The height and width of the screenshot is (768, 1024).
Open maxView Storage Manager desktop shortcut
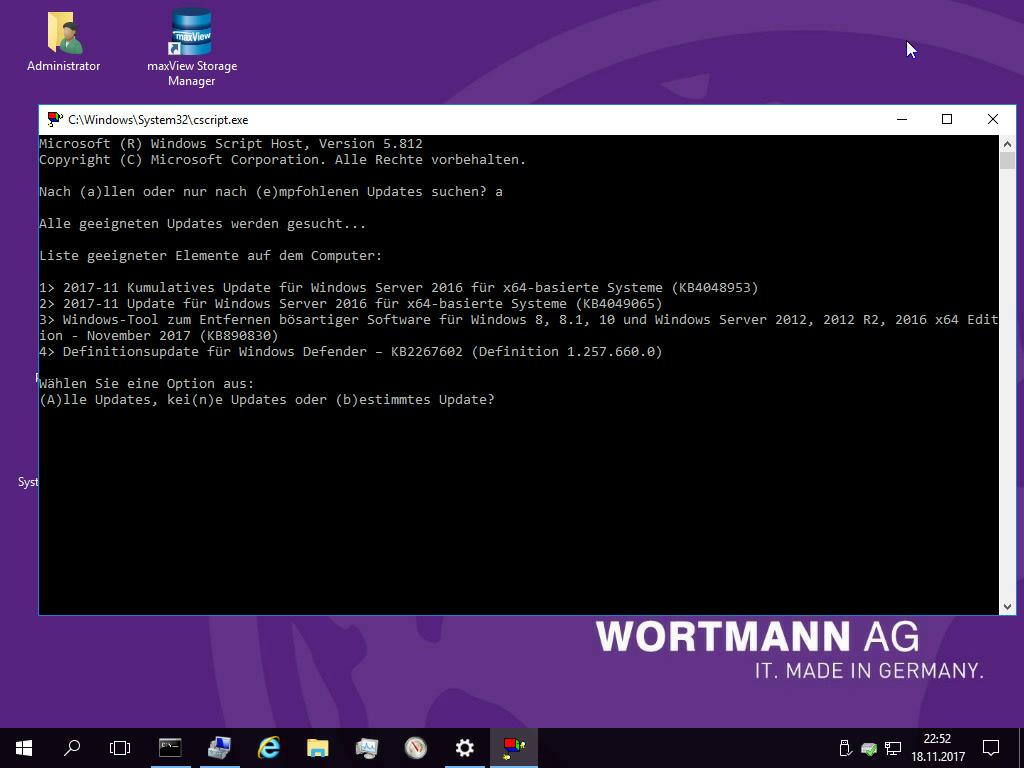click(x=192, y=42)
